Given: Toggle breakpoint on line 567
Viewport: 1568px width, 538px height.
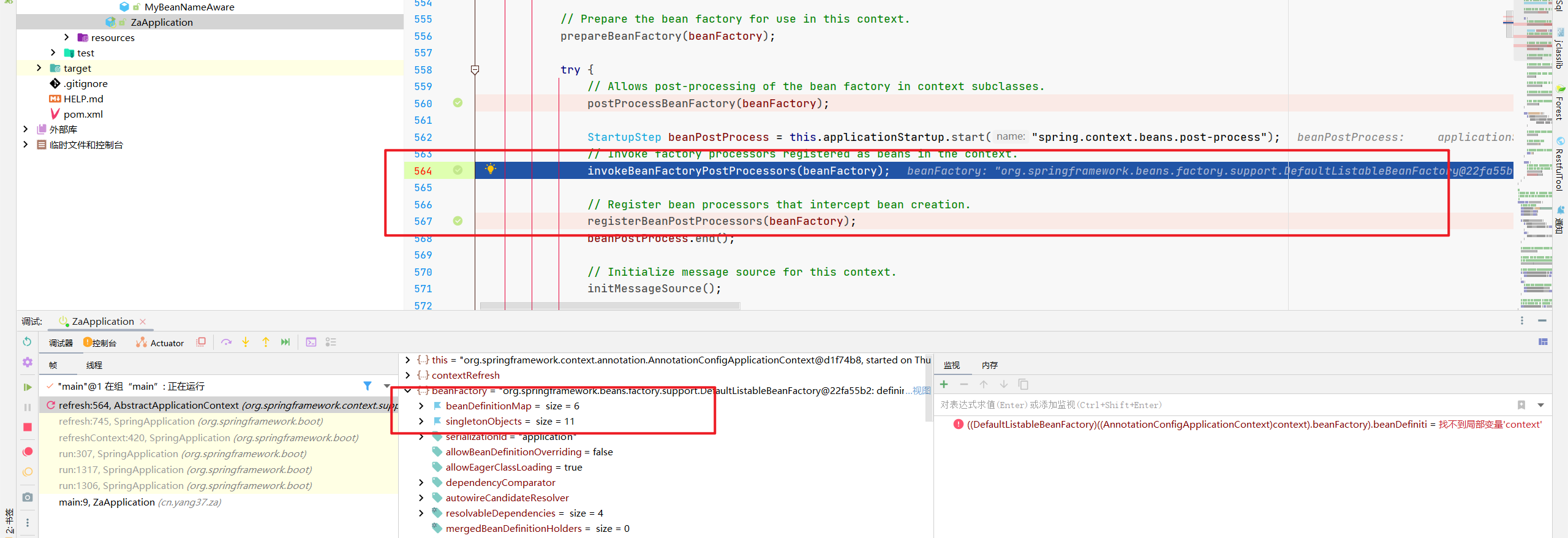Looking at the screenshot, I should 458,221.
